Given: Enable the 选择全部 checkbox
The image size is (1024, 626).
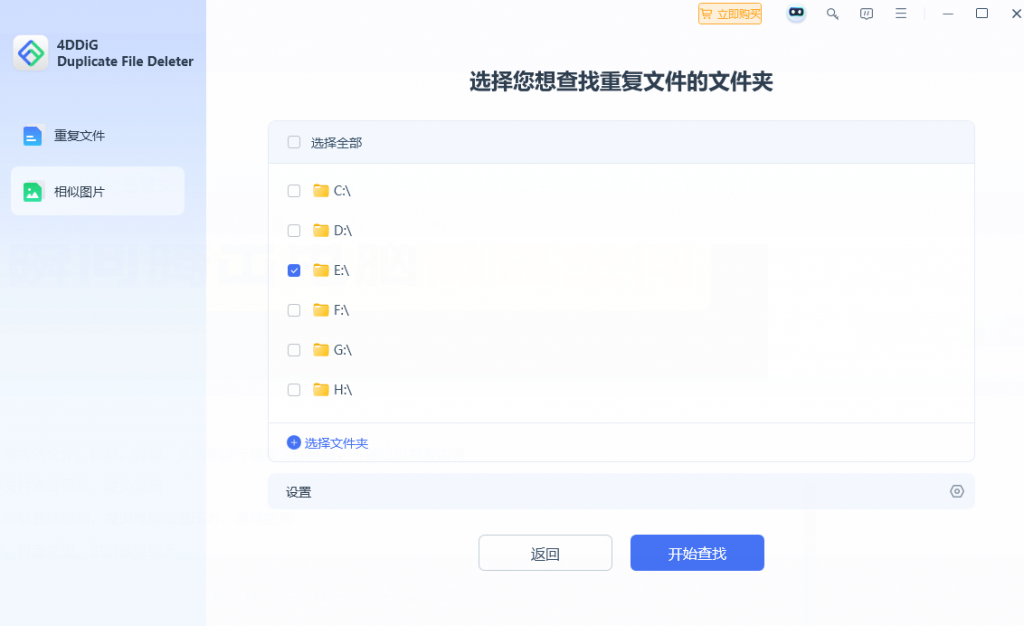Looking at the screenshot, I should pyautogui.click(x=293, y=142).
